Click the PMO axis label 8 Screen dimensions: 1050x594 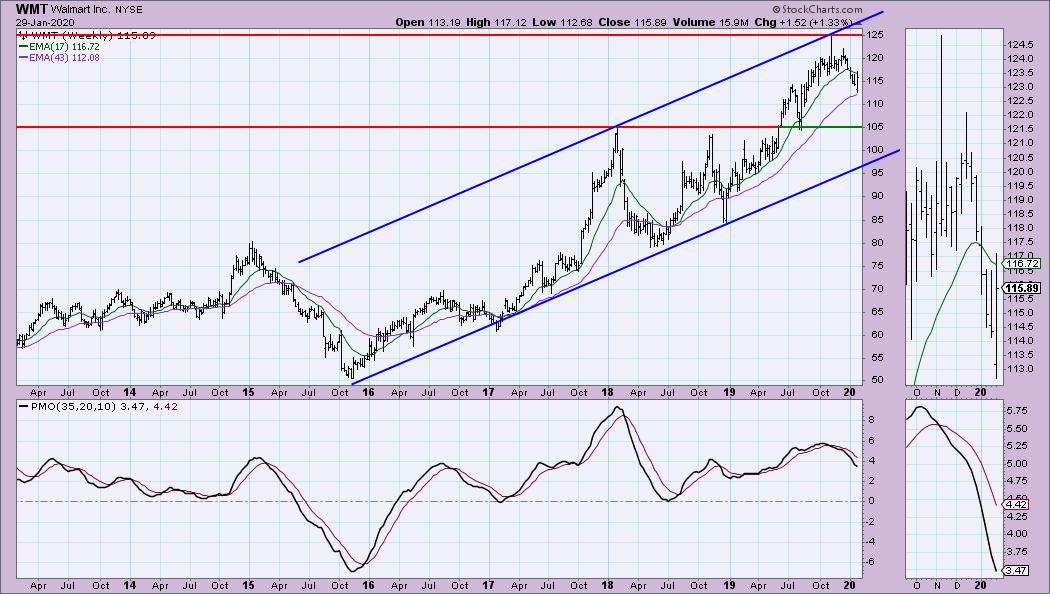(x=871, y=420)
